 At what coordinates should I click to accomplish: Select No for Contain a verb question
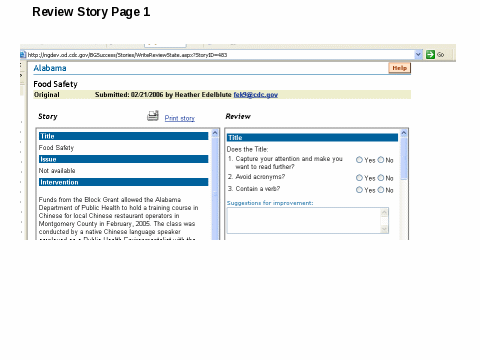(x=381, y=190)
